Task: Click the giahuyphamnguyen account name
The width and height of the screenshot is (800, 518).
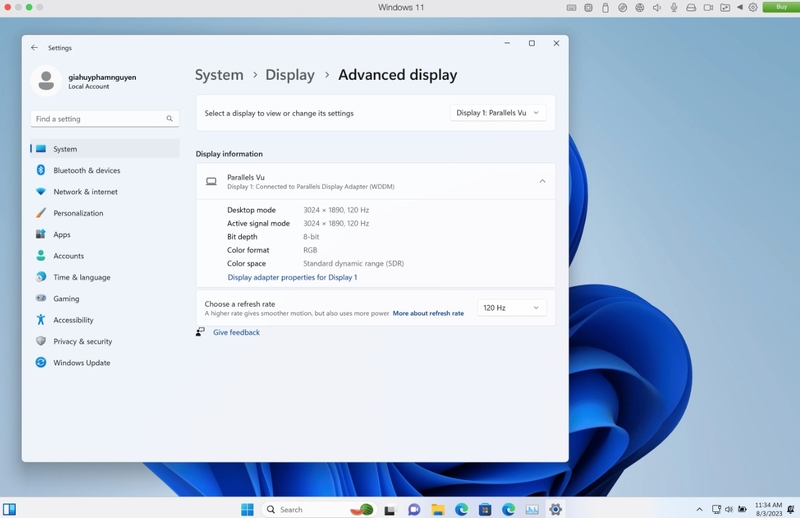Action: pyautogui.click(x=102, y=77)
